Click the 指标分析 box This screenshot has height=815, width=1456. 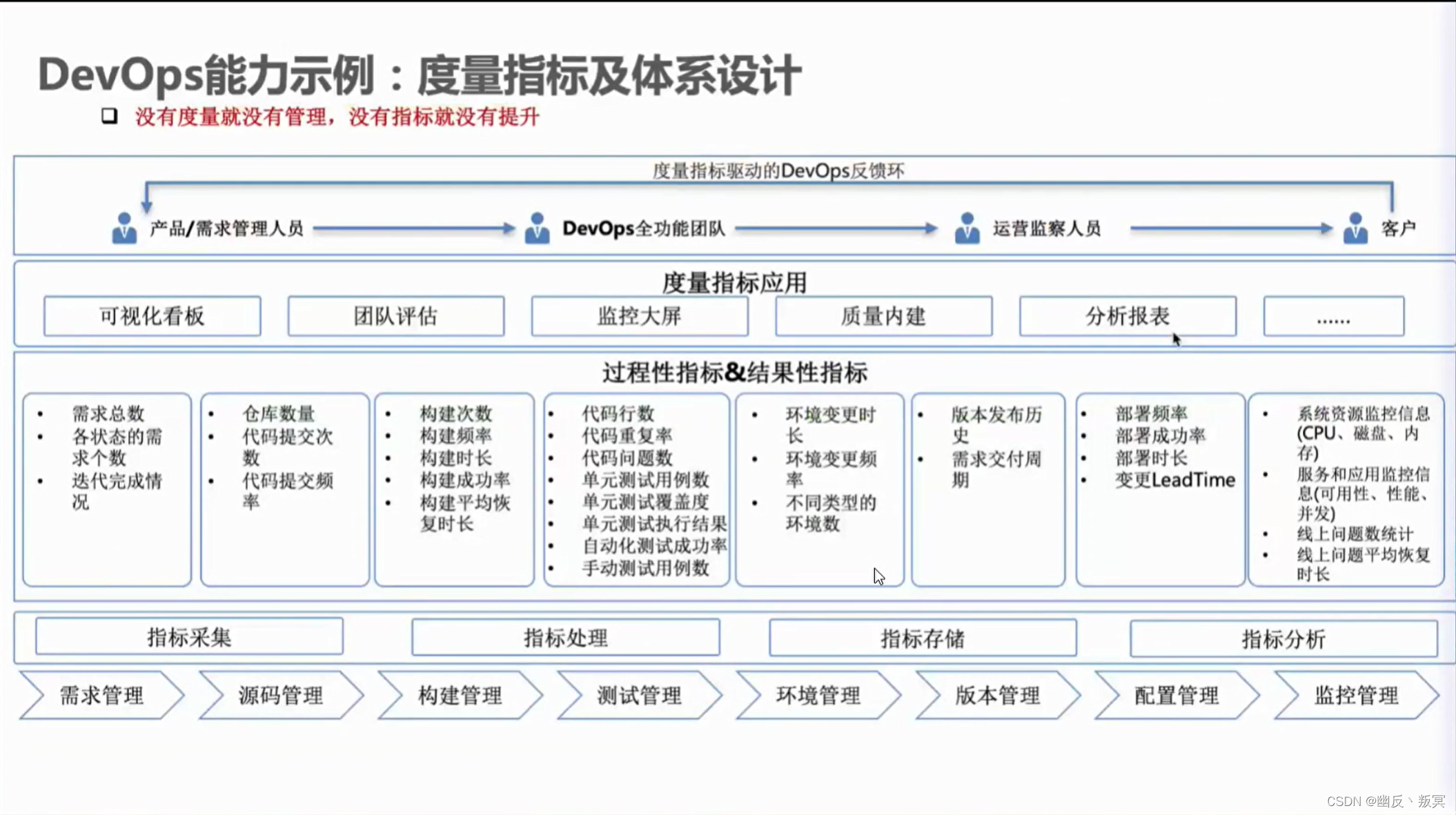[1283, 639]
